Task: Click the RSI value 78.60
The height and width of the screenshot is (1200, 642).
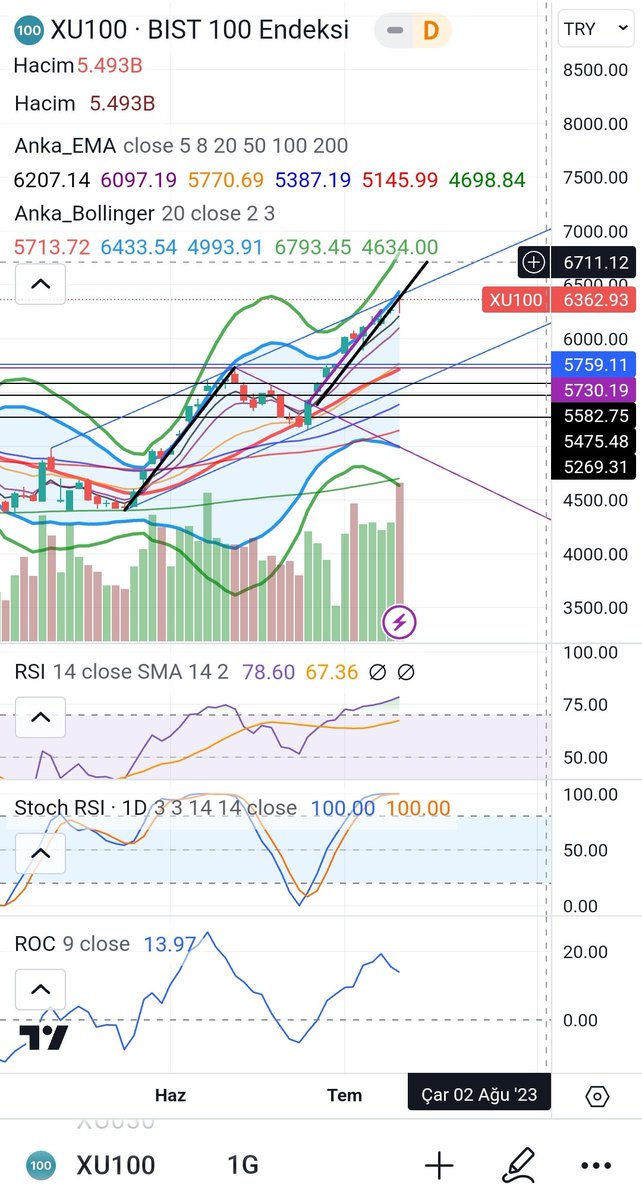Action: pyautogui.click(x=269, y=672)
